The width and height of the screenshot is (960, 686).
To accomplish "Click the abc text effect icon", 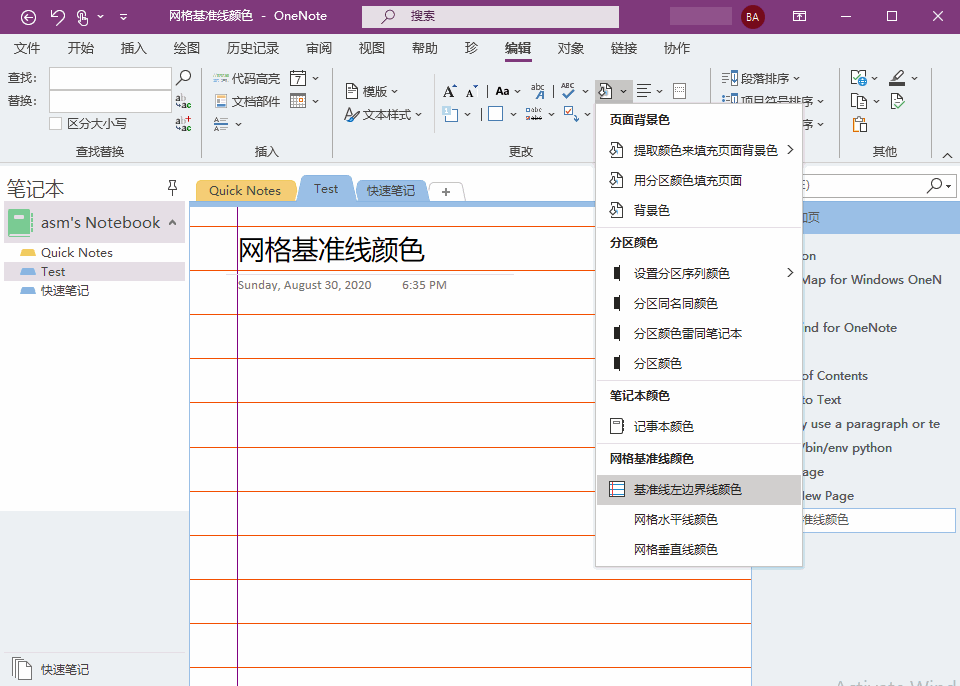I will [538, 91].
